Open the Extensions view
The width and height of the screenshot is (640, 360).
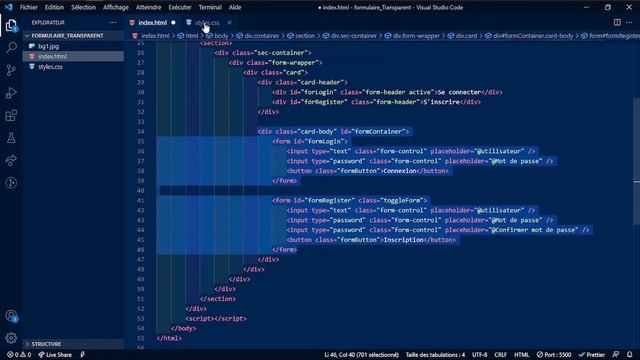[11, 116]
